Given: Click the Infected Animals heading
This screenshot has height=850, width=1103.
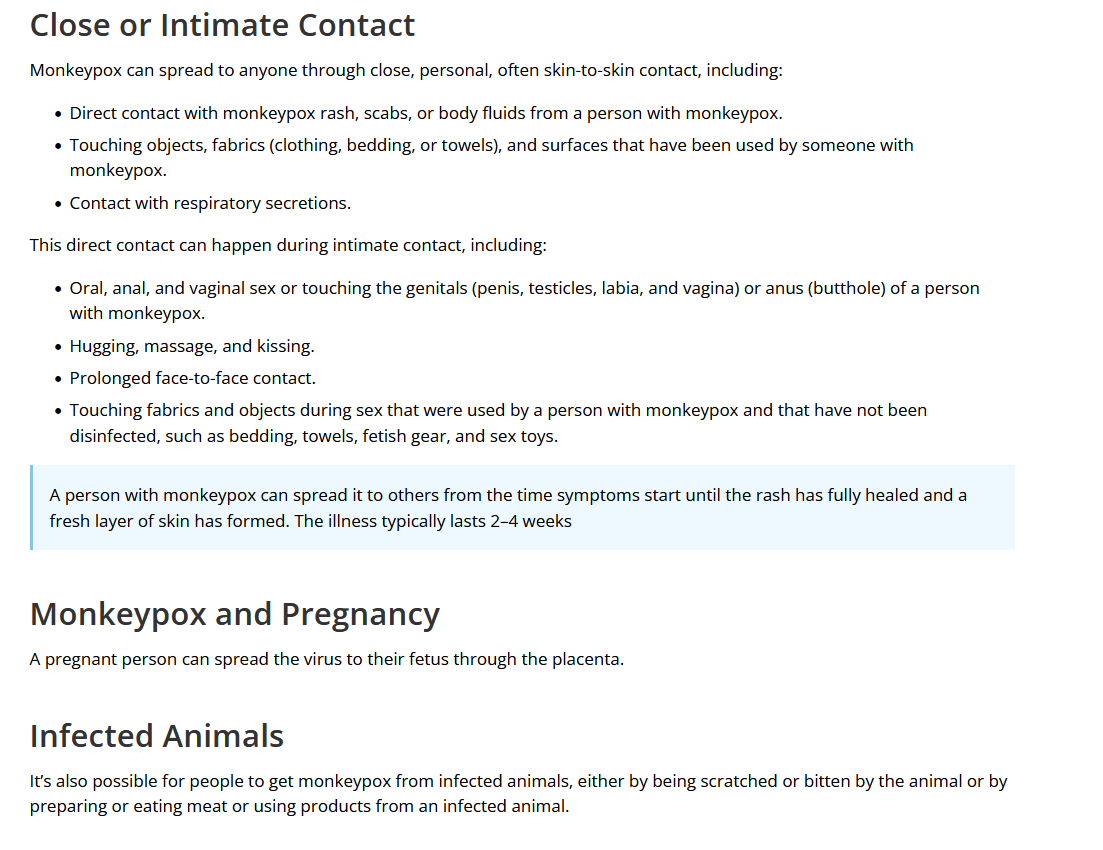Looking at the screenshot, I should click(x=156, y=736).
